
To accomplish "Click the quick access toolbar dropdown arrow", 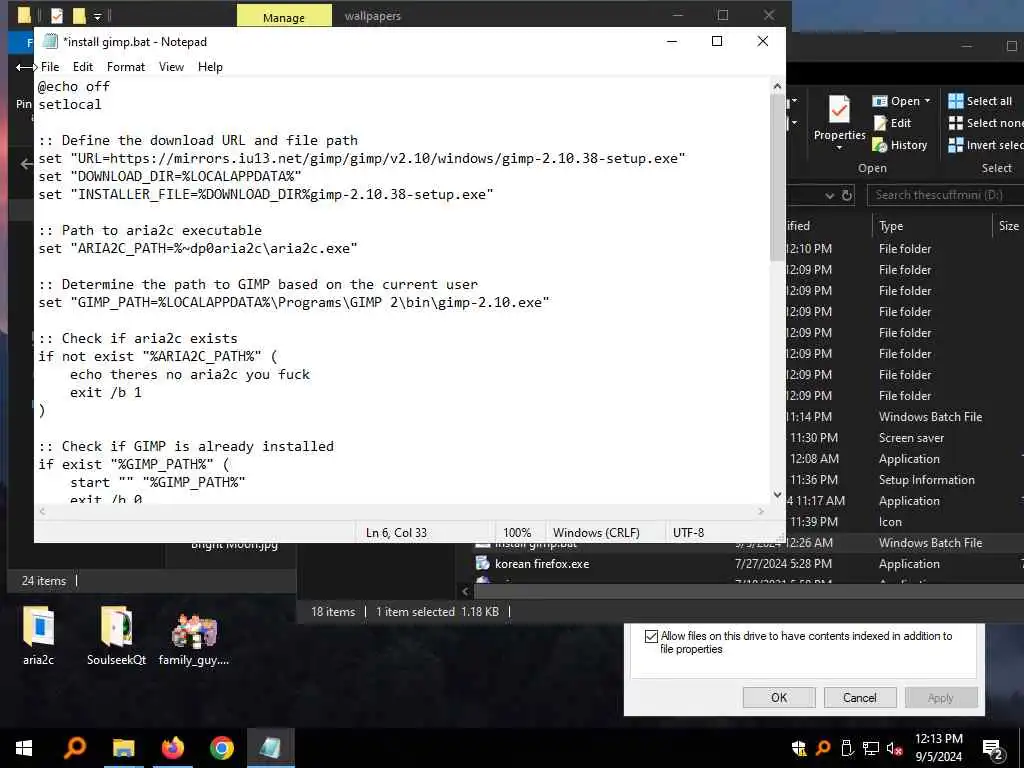I will (97, 16).
